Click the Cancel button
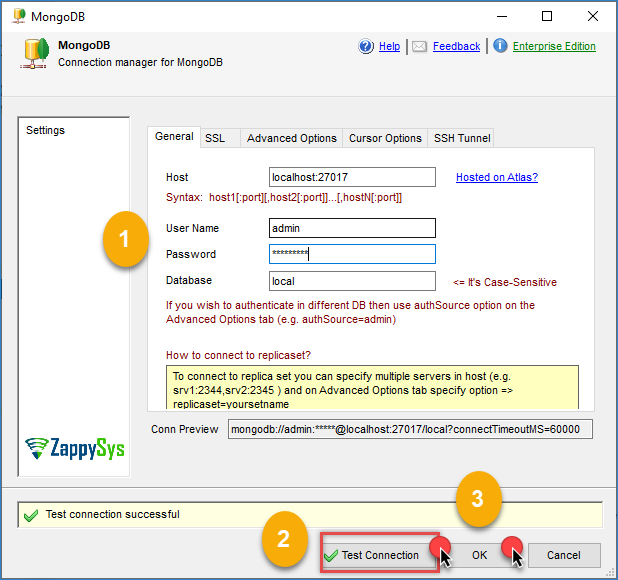The image size is (618, 580). click(564, 555)
